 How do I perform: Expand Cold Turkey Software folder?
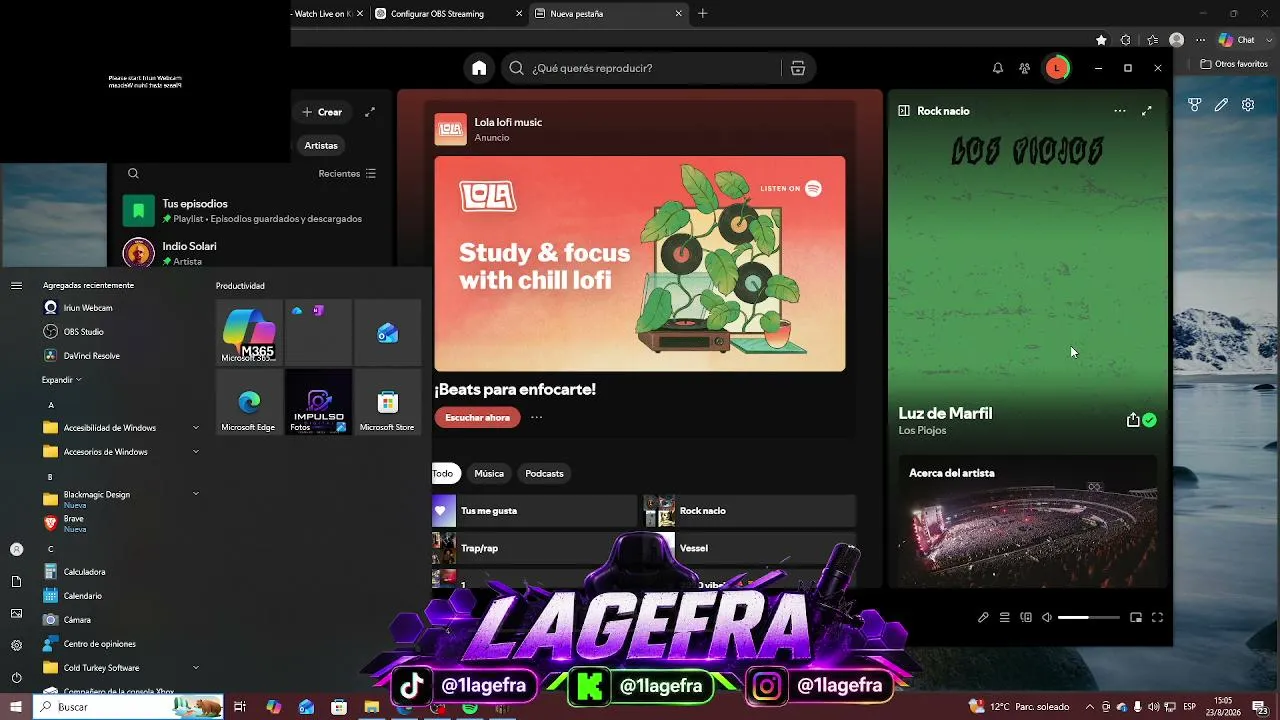[x=121, y=668]
